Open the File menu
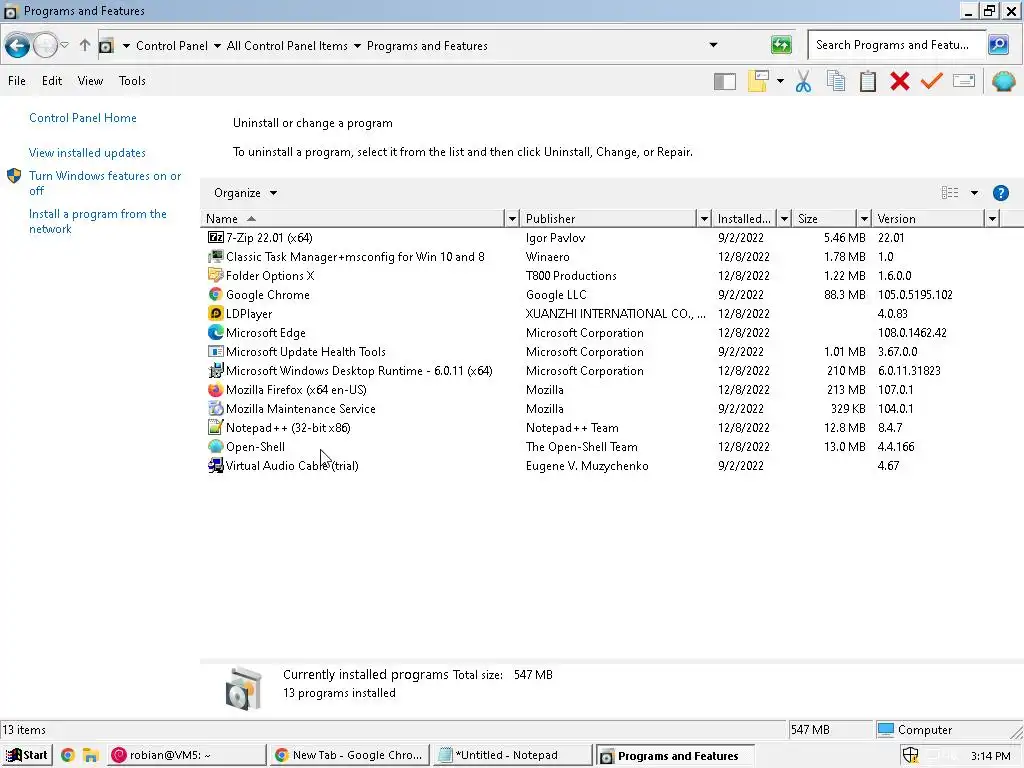1024x768 pixels. [x=17, y=81]
